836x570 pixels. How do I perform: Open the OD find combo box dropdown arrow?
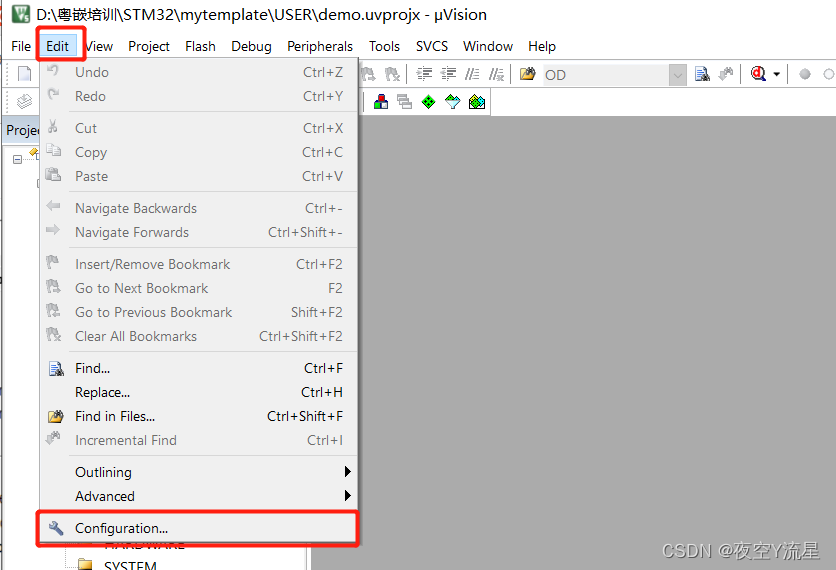click(678, 75)
